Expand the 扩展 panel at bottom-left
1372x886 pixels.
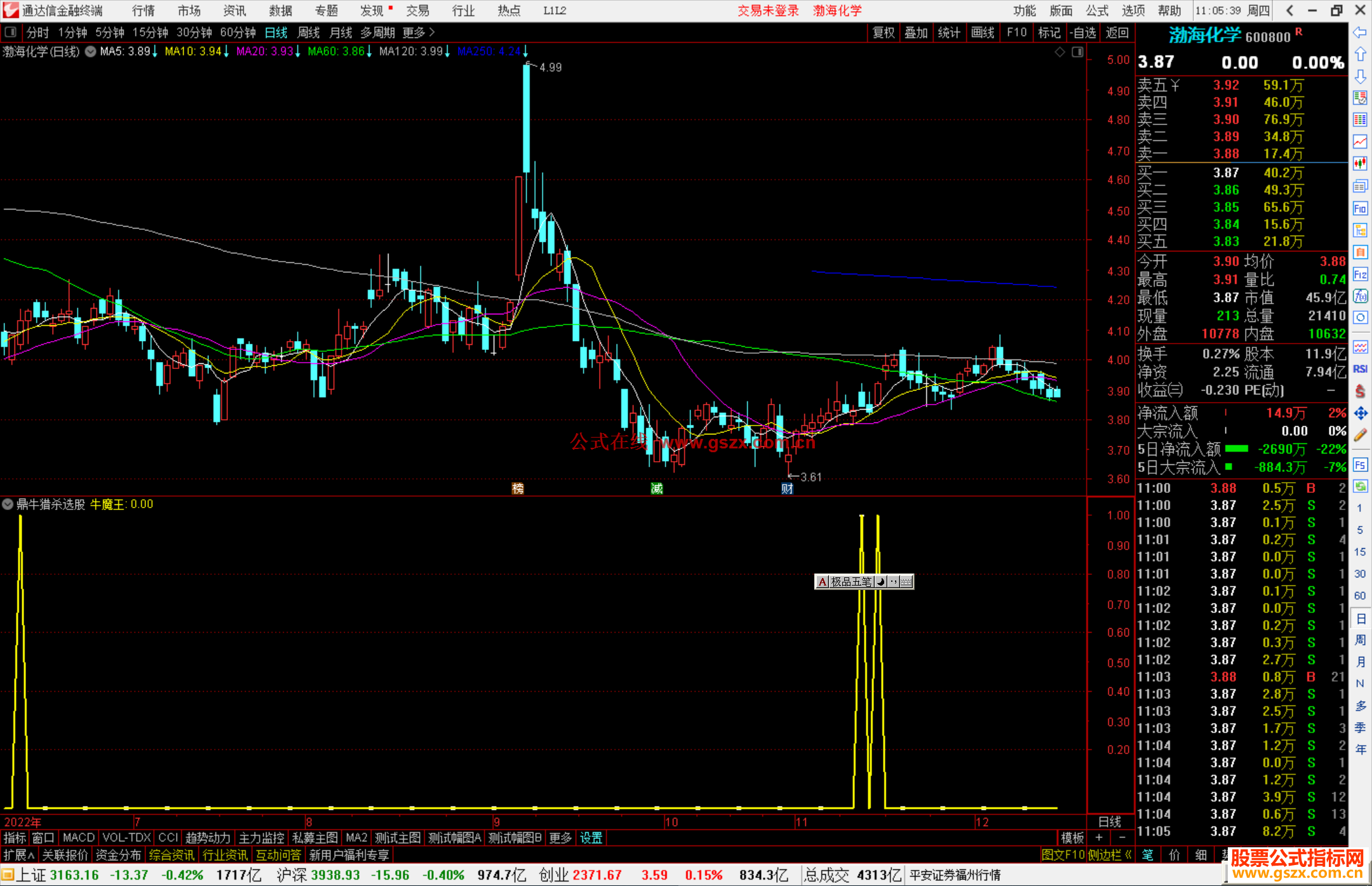click(x=18, y=855)
